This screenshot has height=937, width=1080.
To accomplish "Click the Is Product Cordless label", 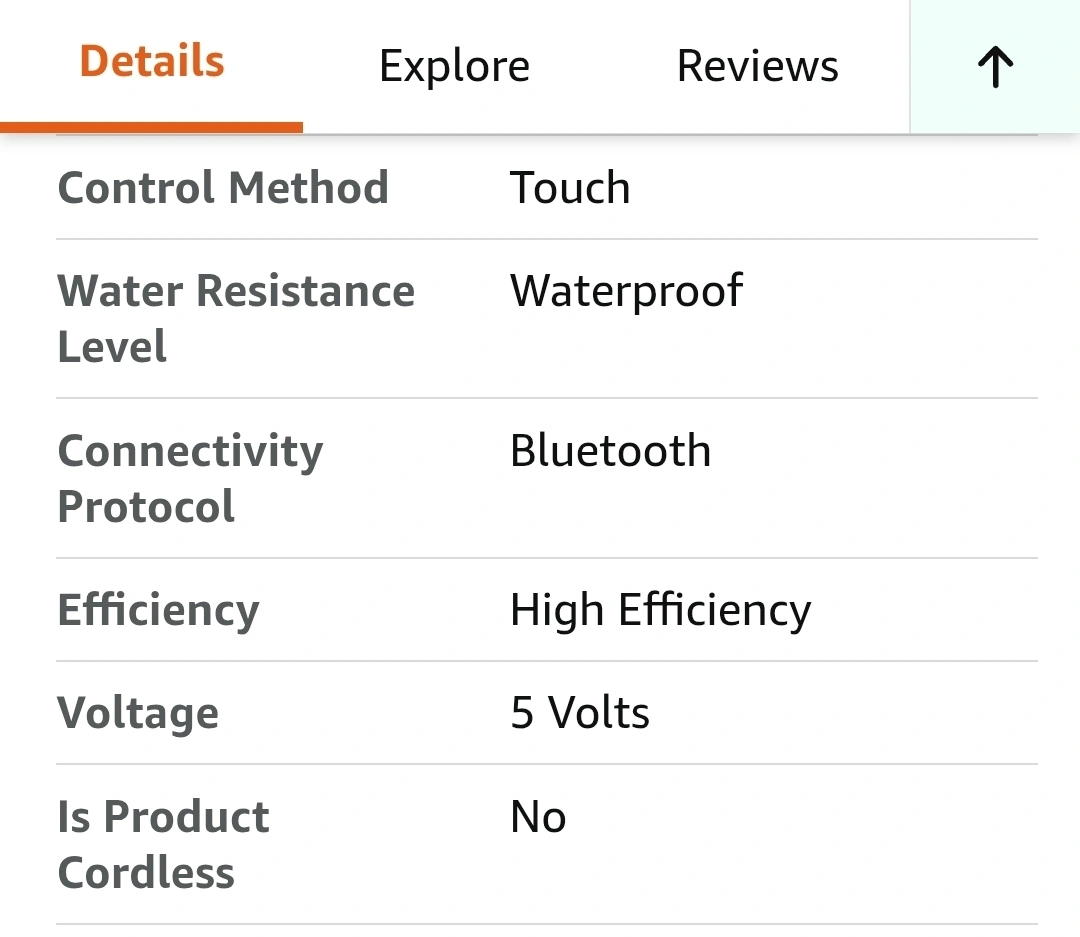I will point(163,844).
